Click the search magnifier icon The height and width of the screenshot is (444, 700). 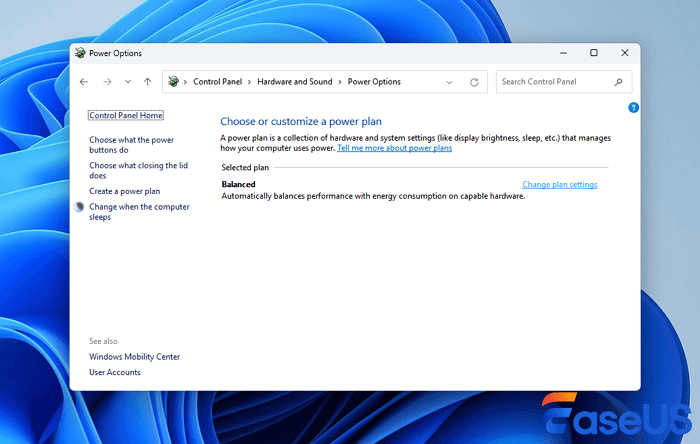pos(618,82)
